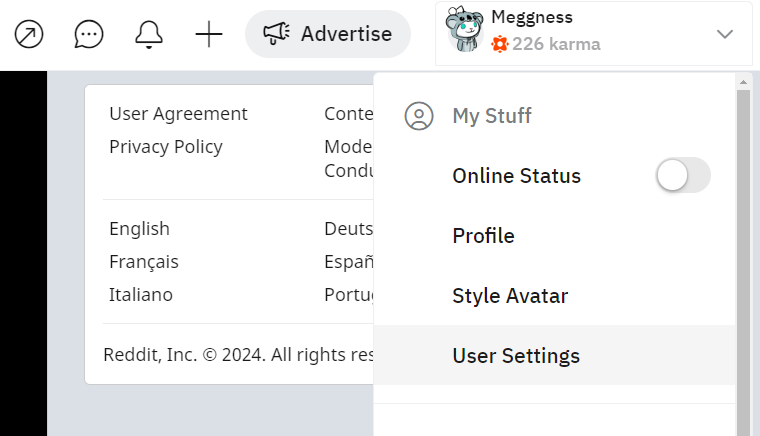Click the orange karma badge icon
760x436 pixels.
click(500, 44)
